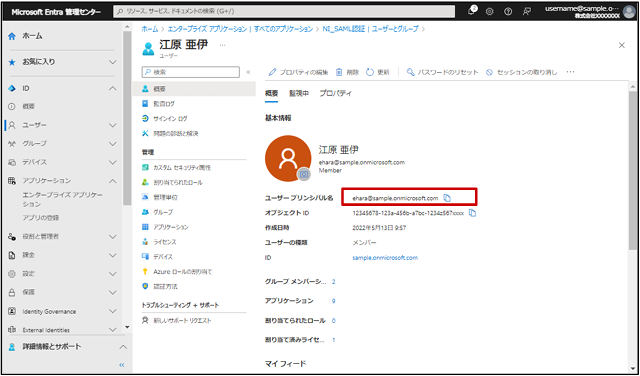Change the profile photo camera icon
Image resolution: width=640 pixels, height=376 pixels.
point(303,174)
